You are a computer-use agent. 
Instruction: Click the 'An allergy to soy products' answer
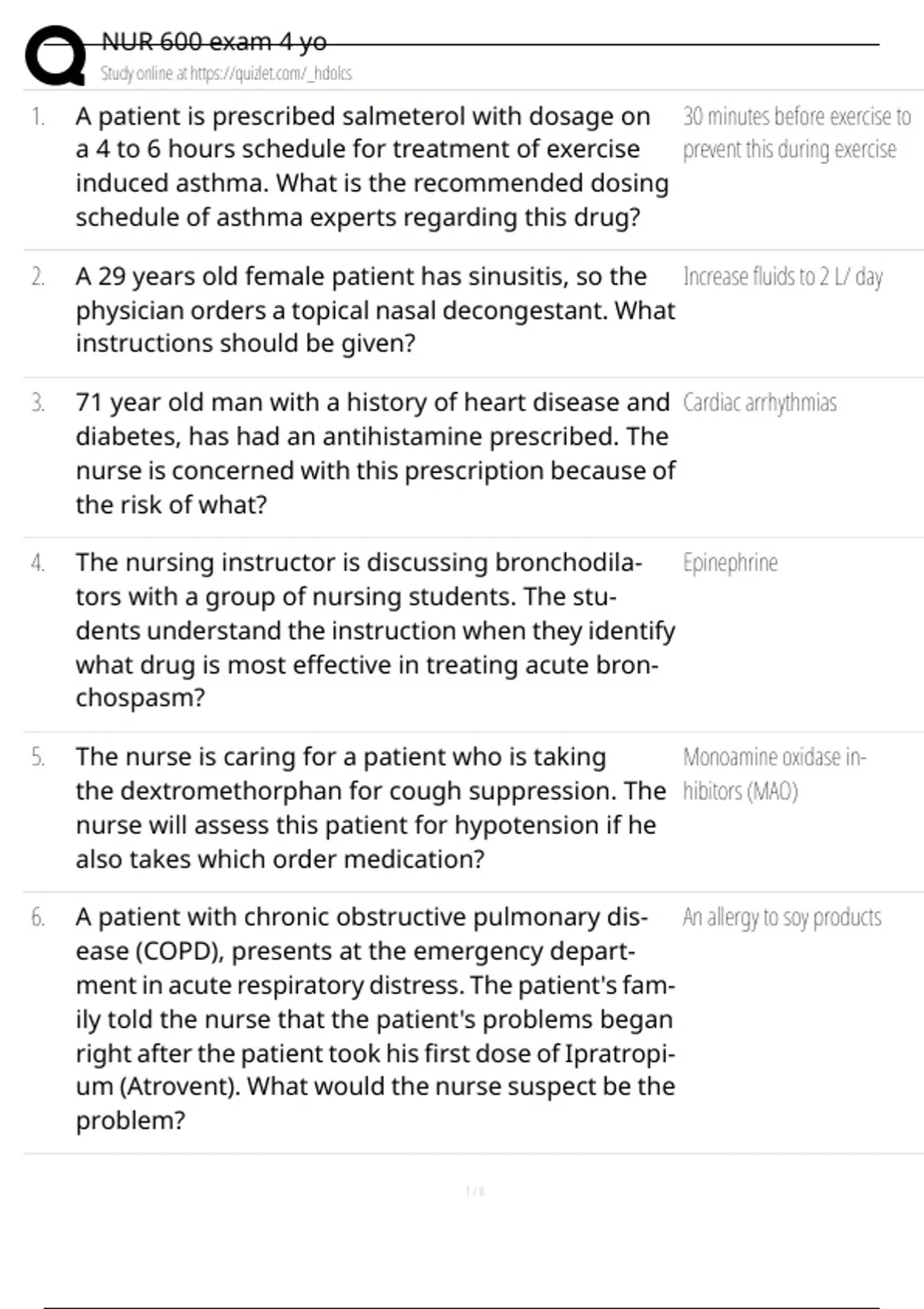[782, 917]
